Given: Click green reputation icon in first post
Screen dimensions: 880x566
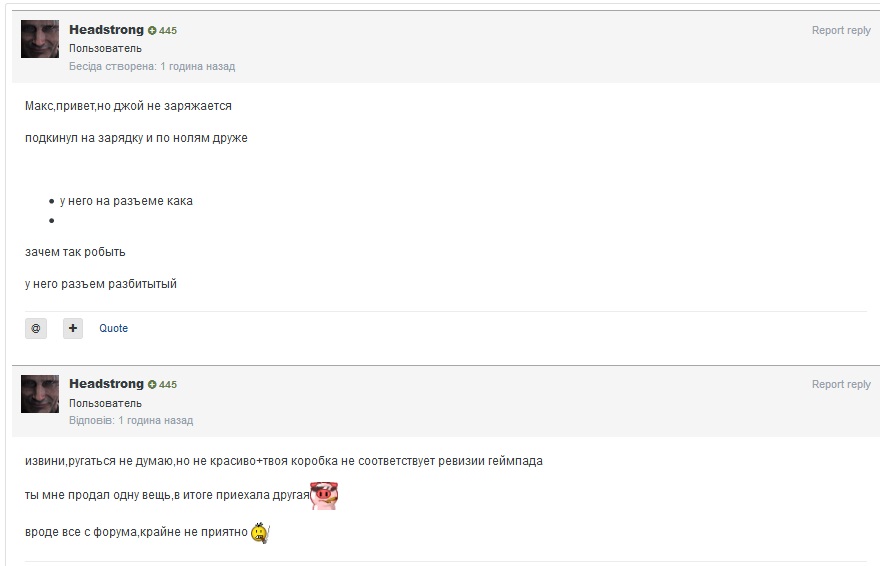Looking at the screenshot, I should coord(152,31).
